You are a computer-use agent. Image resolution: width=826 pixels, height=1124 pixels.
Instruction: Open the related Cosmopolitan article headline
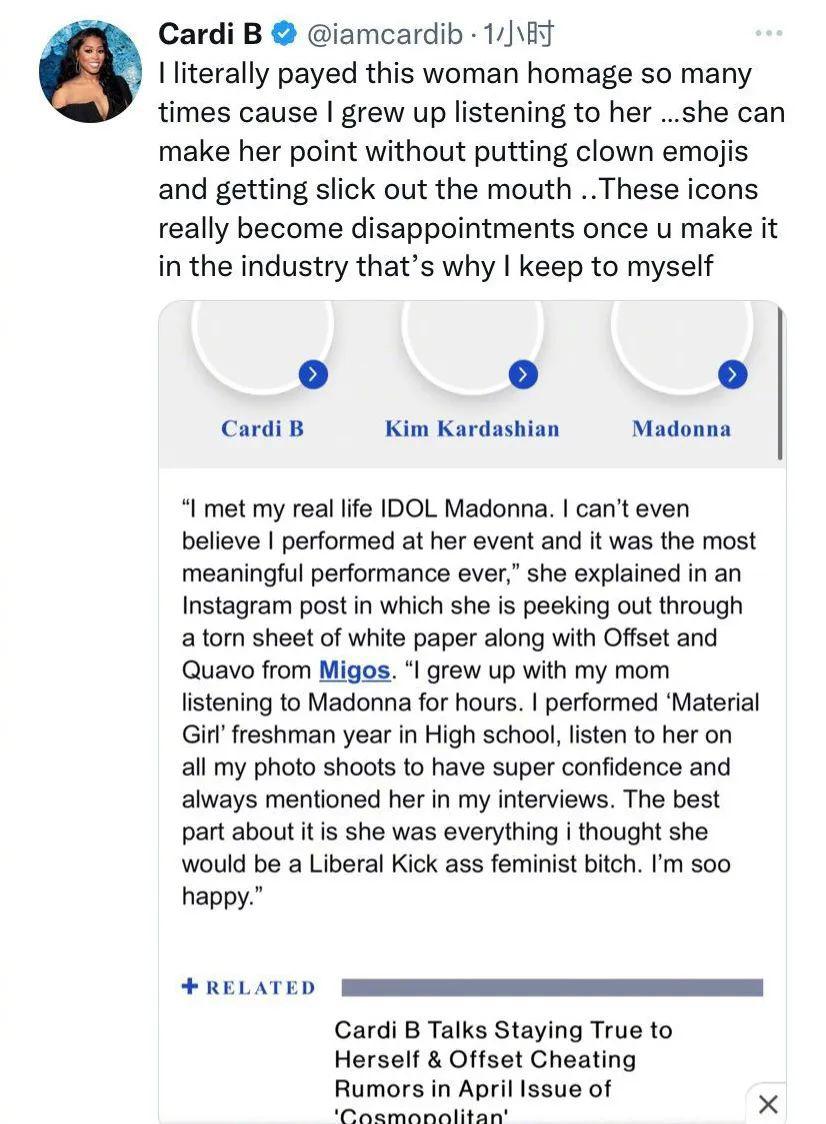point(503,1073)
